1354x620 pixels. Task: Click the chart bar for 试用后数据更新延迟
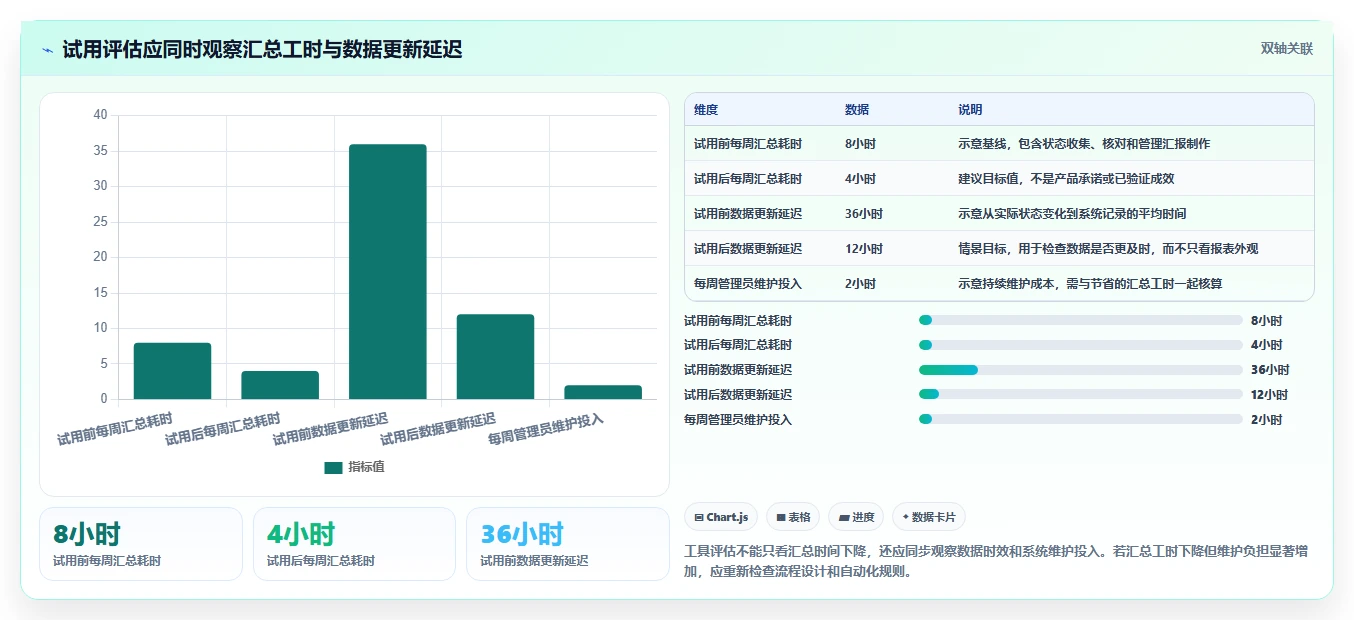[495, 357]
